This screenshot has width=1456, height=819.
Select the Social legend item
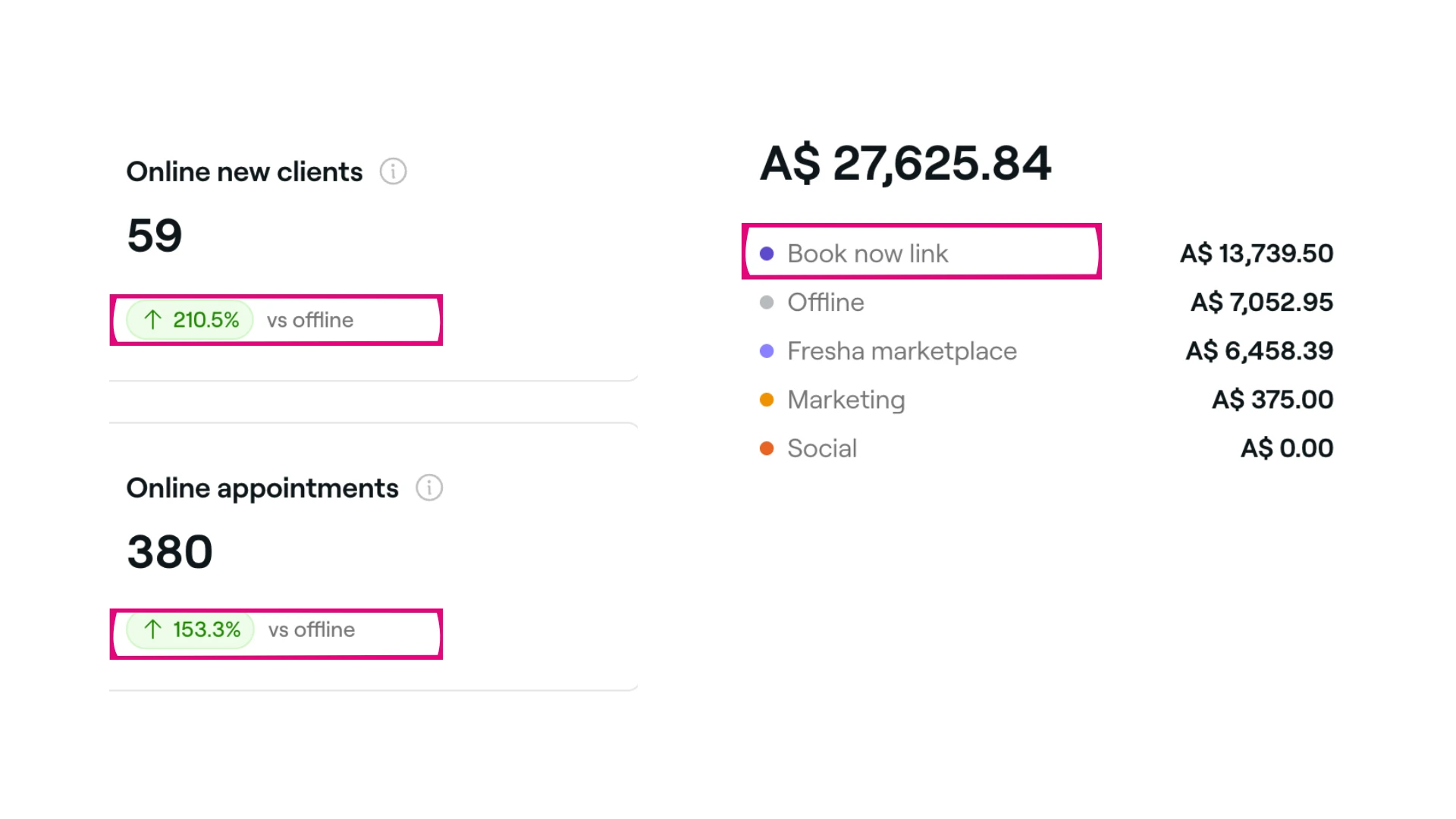[822, 449]
